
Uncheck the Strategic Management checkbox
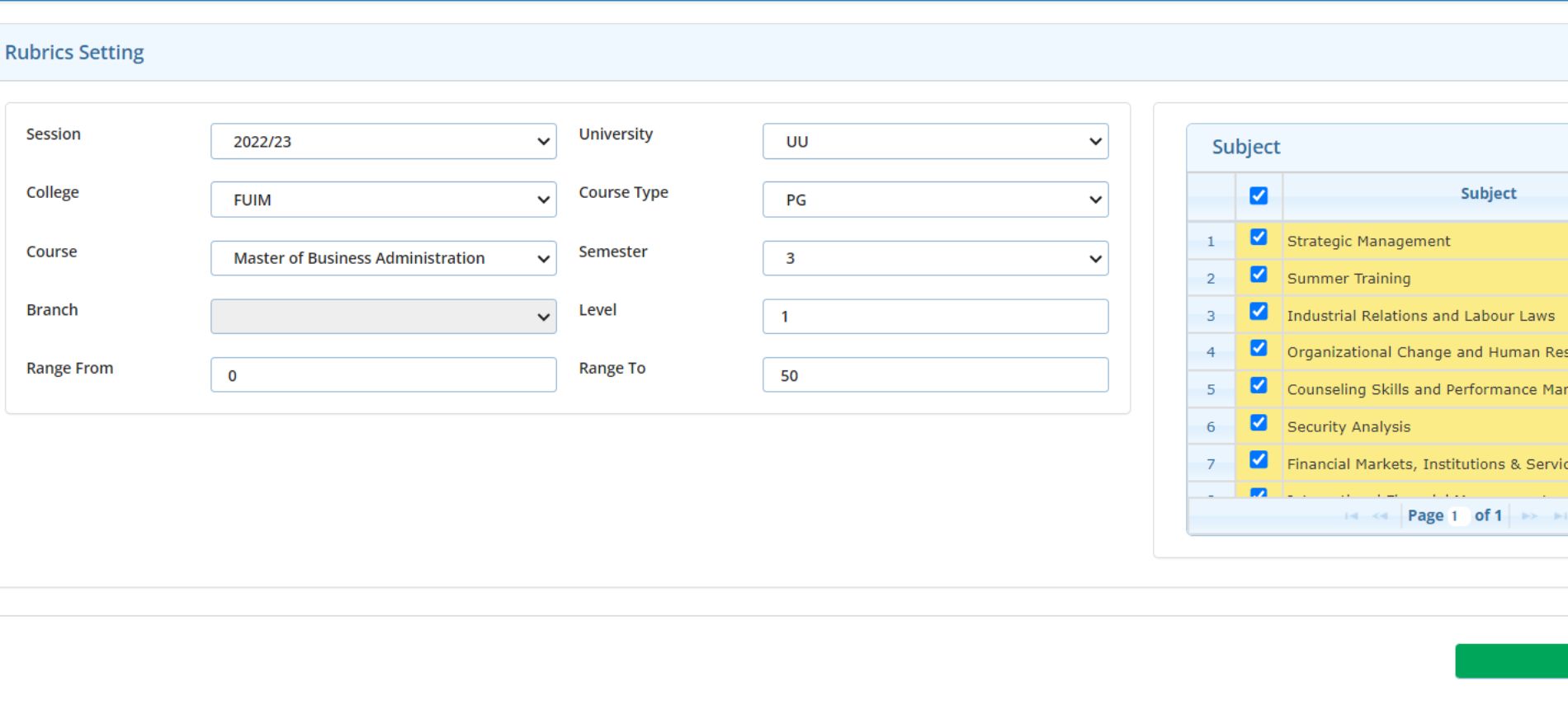pyautogui.click(x=1259, y=238)
